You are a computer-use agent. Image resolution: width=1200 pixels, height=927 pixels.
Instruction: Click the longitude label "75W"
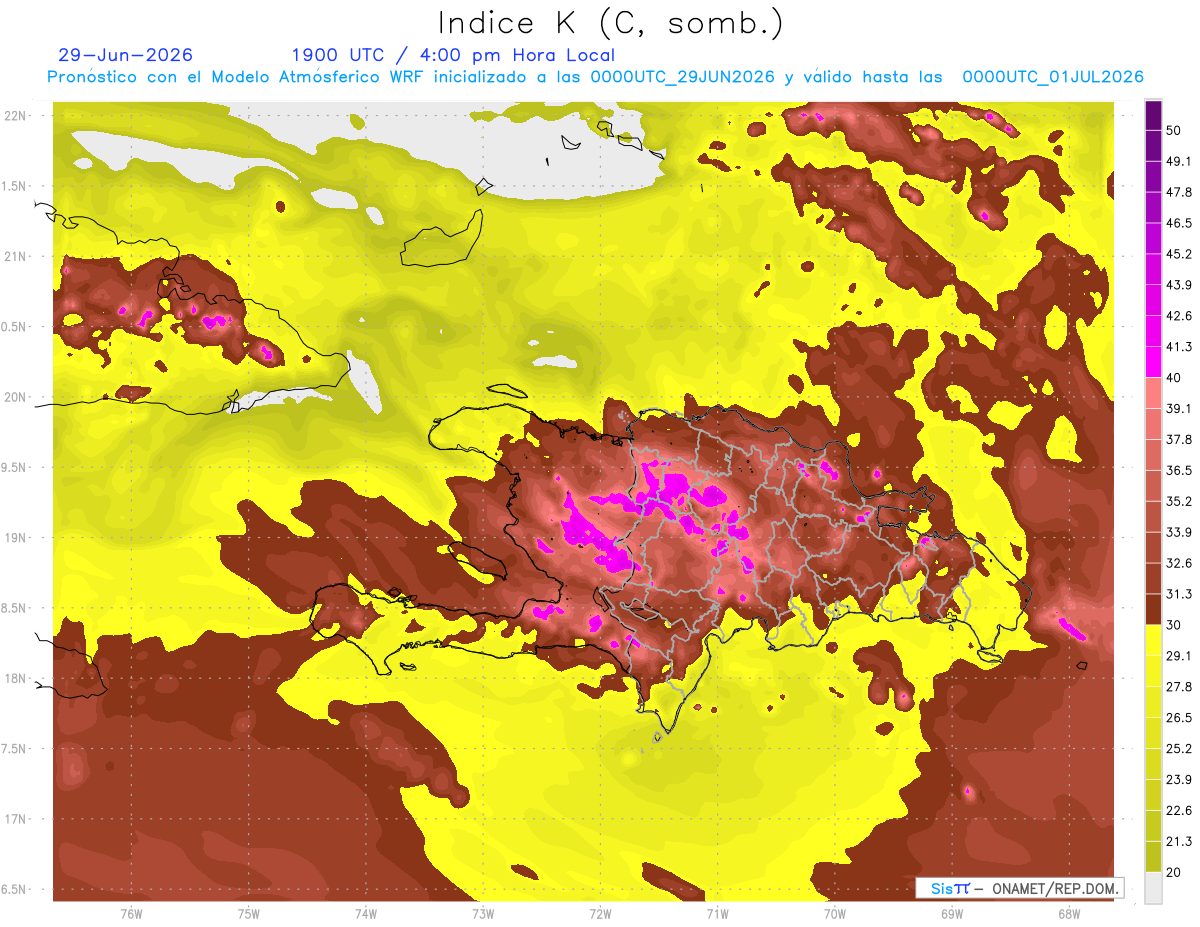[x=249, y=913]
